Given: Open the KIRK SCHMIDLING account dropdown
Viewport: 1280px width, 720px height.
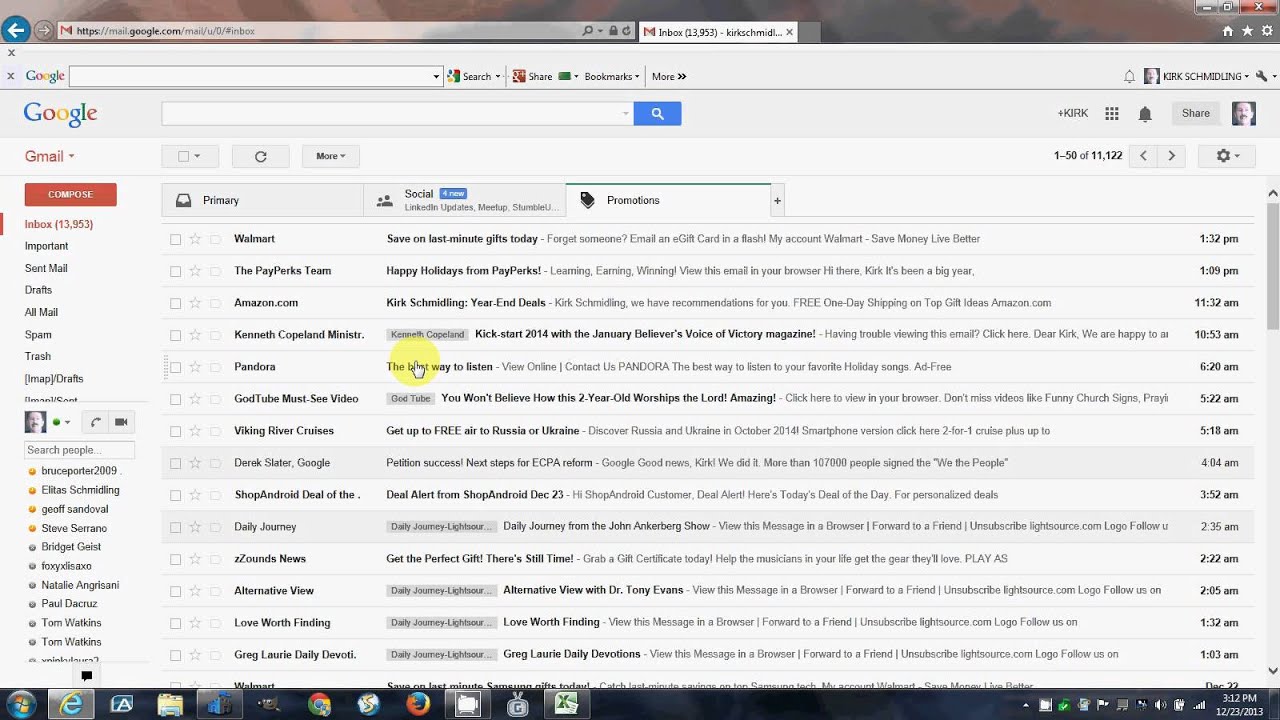Looking at the screenshot, I should point(1196,76).
